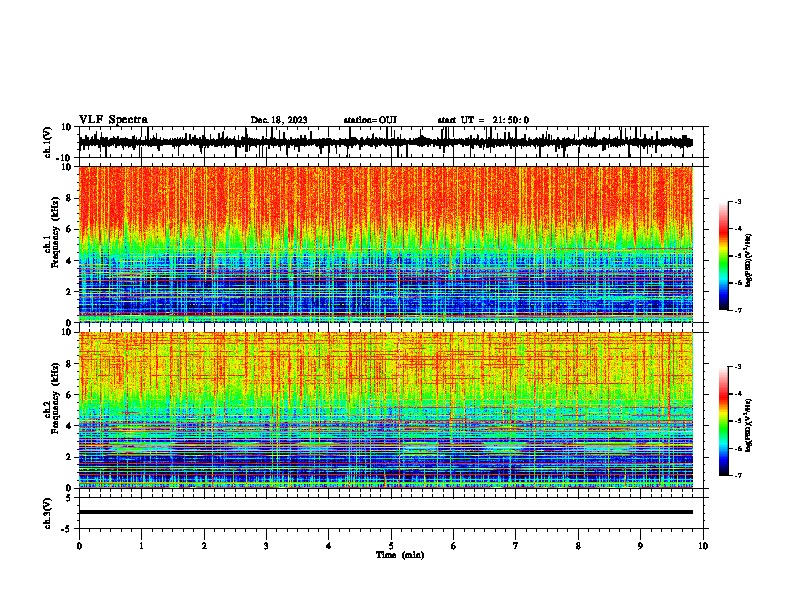
Task: Click the "Time (min)" axis label
Action: (x=400, y=555)
